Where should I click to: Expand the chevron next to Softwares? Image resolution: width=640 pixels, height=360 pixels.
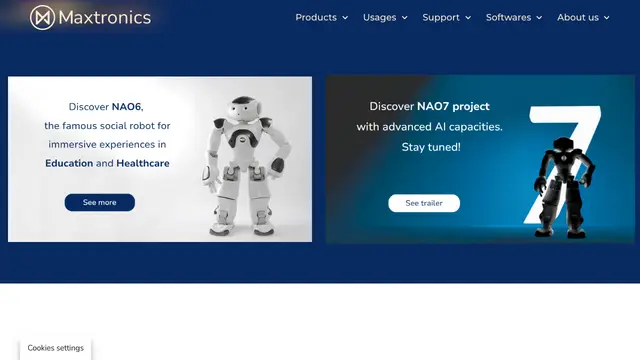(539, 18)
